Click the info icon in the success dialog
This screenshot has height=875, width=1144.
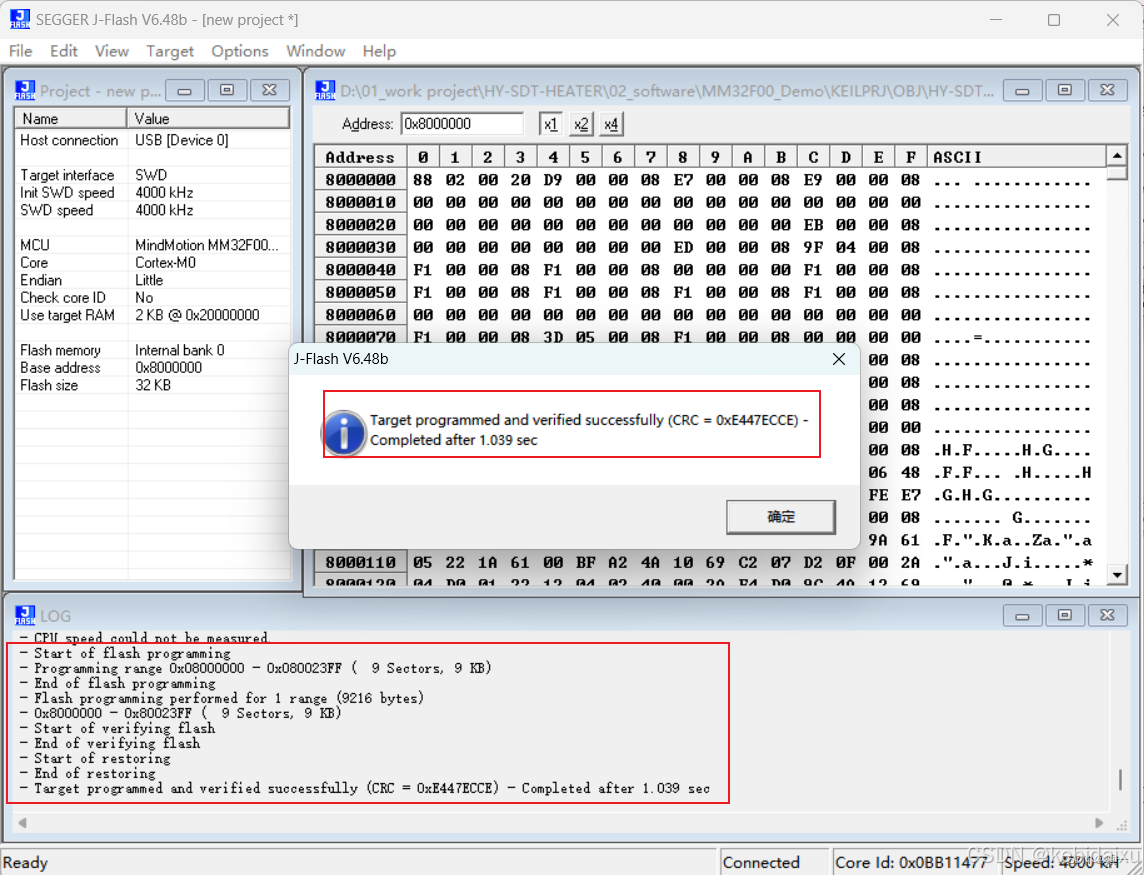tap(343, 433)
